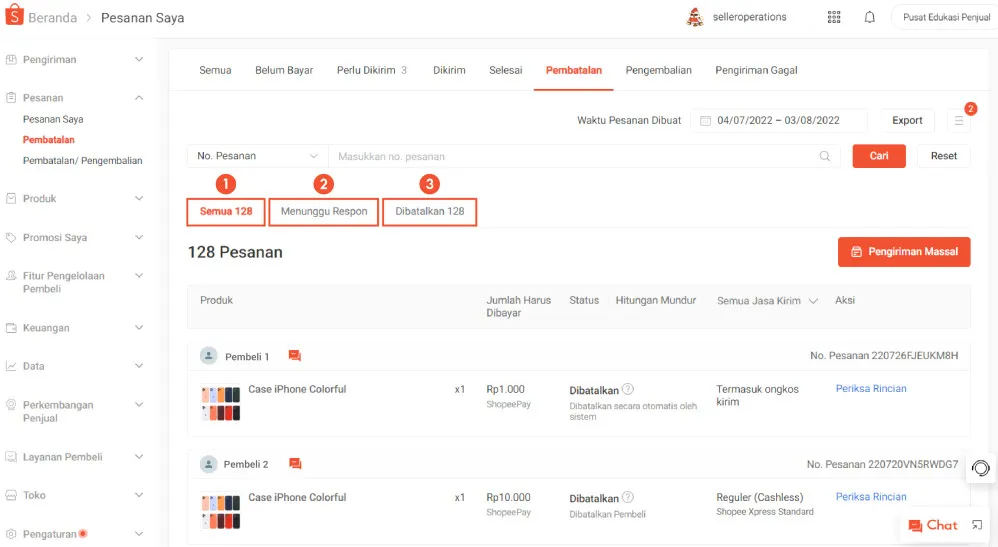Click the Shopee logo icon
Viewport: 998px width, 547px height.
pyautogui.click(x=14, y=15)
